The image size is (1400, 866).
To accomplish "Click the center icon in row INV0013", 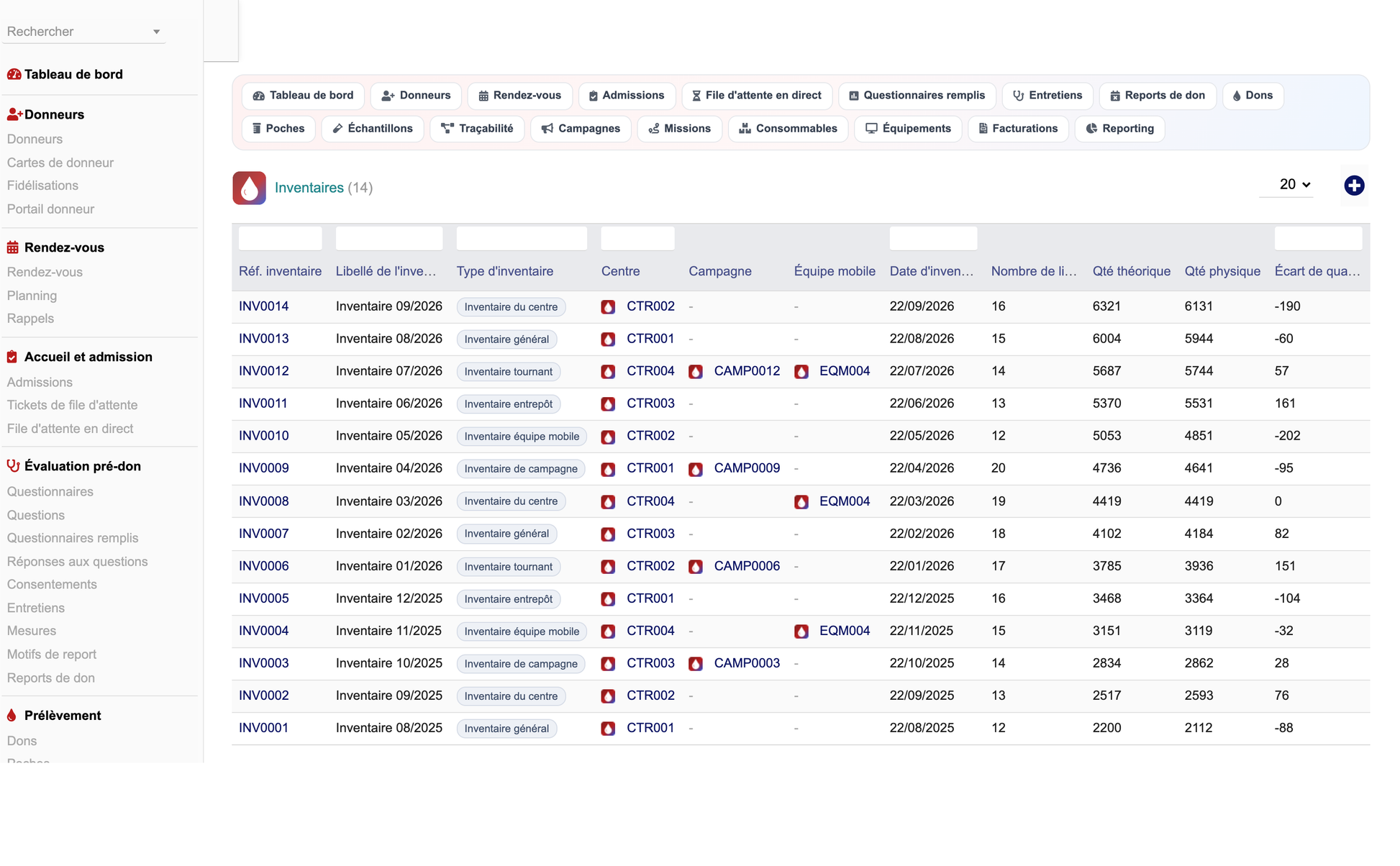I will click(608, 339).
